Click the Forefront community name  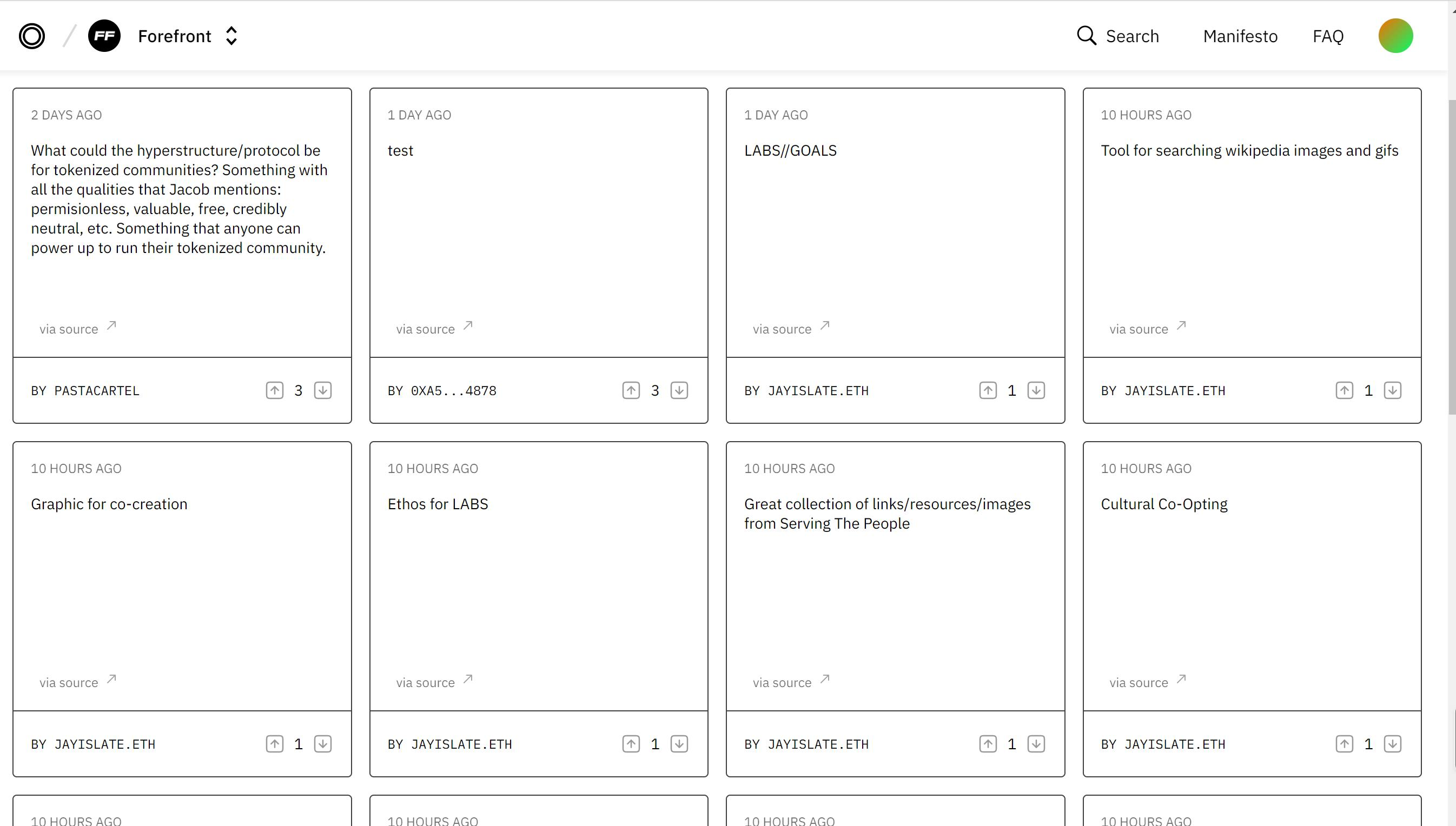pyautogui.click(x=175, y=36)
